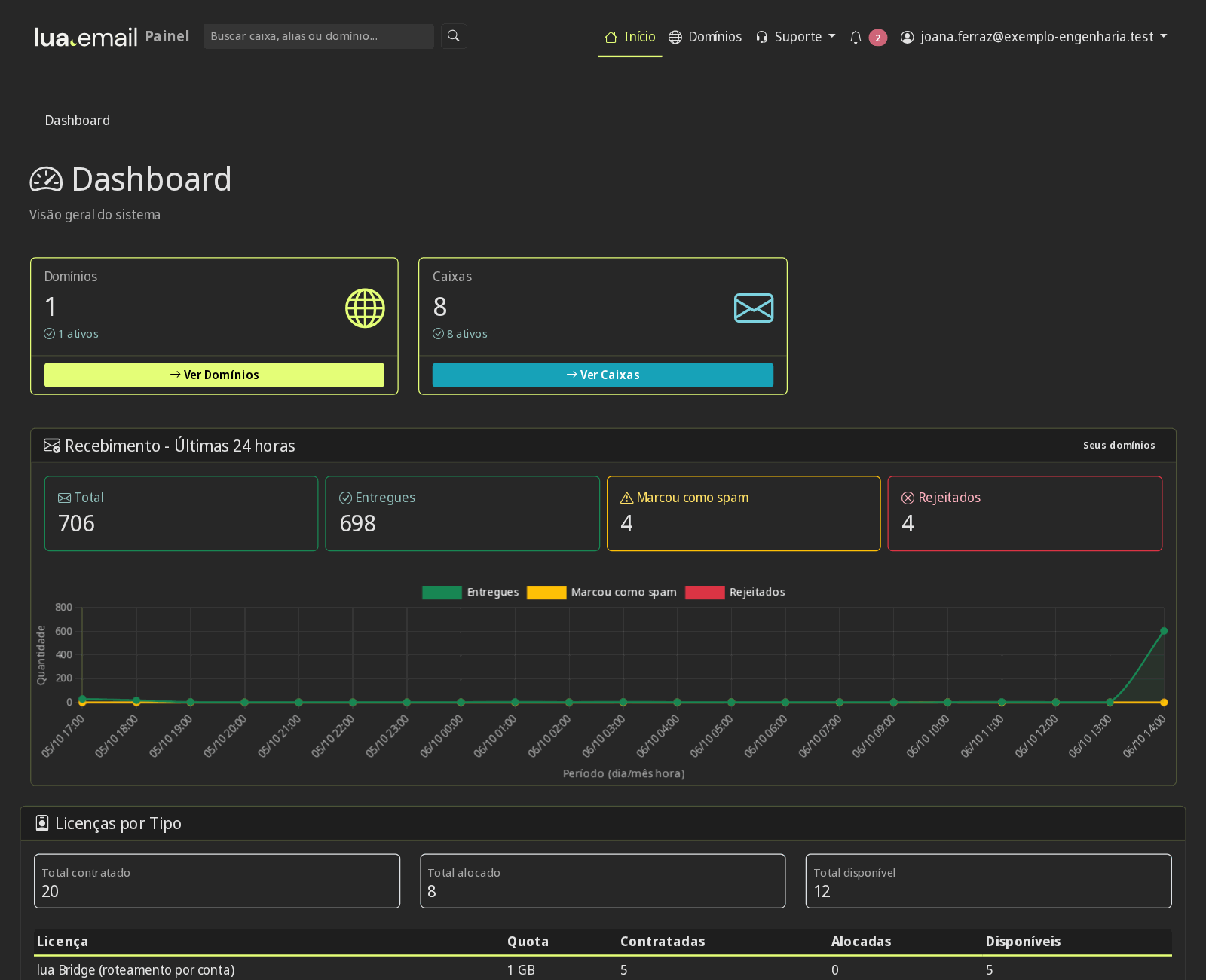1206x980 pixels.
Task: Click the Entregues check-circle icon
Action: click(346, 498)
